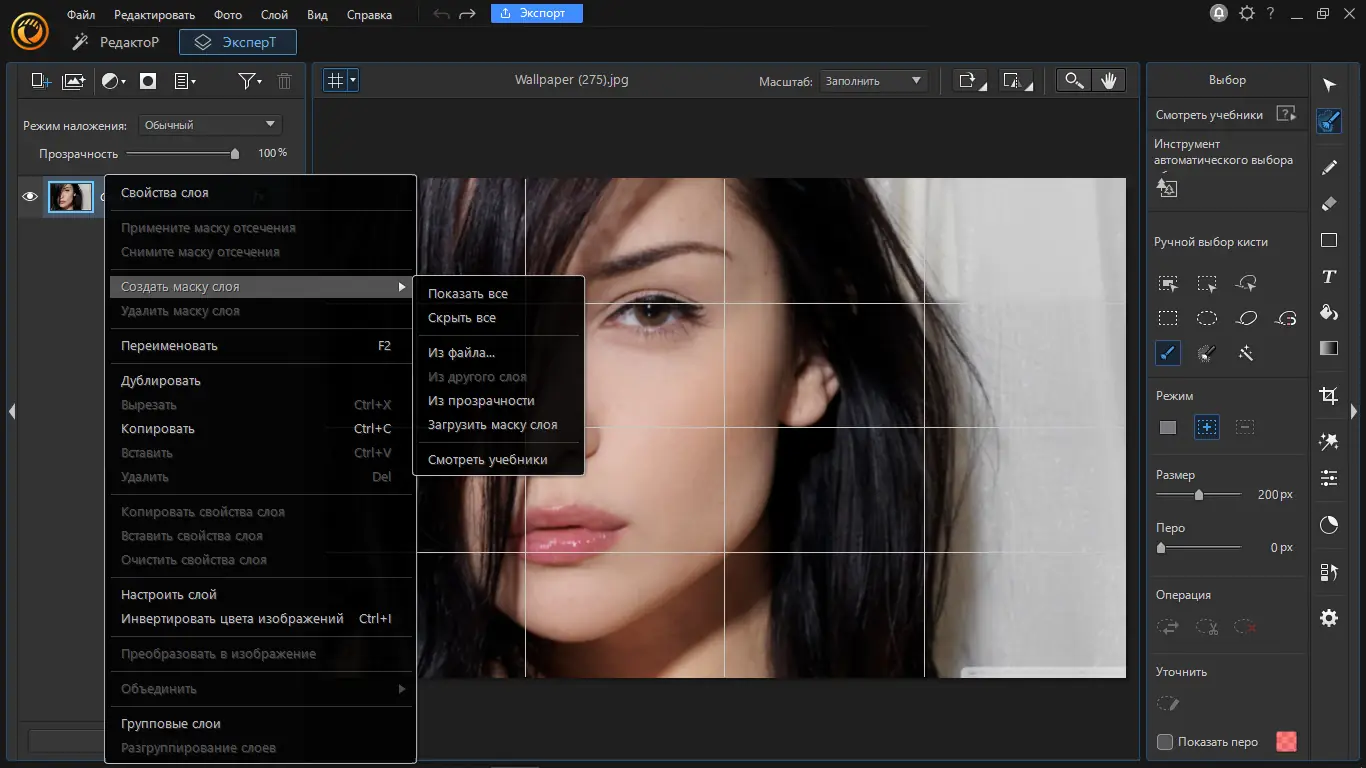The image size is (1366, 768).
Task: Toggle visibility eye of the layer
Action: click(x=30, y=197)
